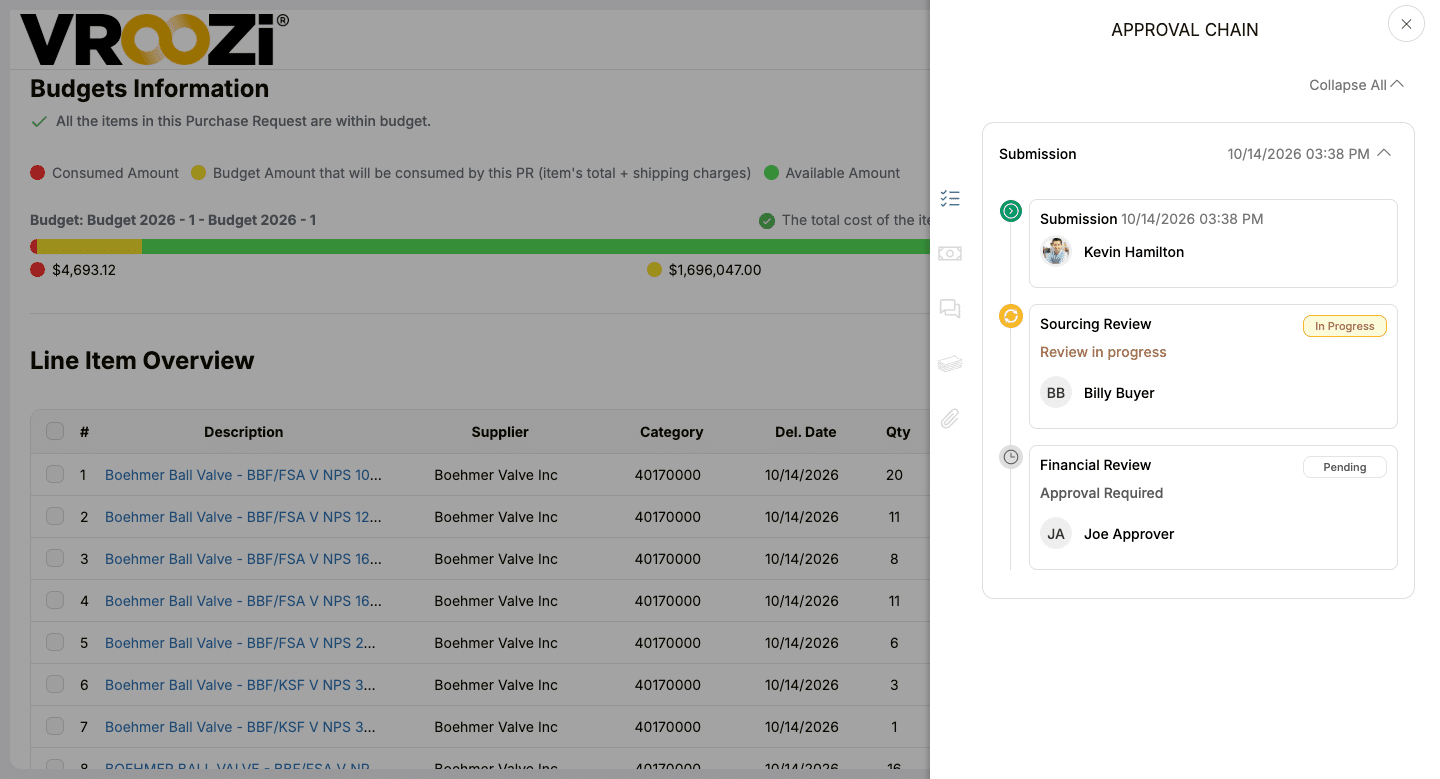Collapse all approval chain sections
The height and width of the screenshot is (779, 1440).
pyautogui.click(x=1356, y=85)
